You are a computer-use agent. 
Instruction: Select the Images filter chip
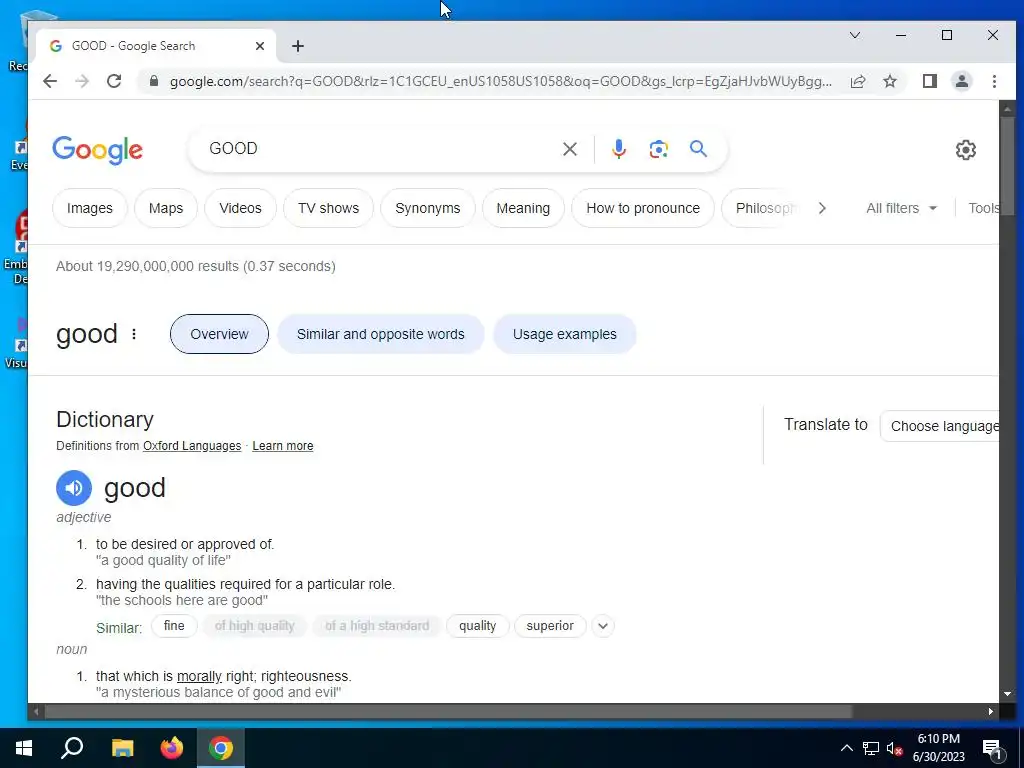(89, 208)
